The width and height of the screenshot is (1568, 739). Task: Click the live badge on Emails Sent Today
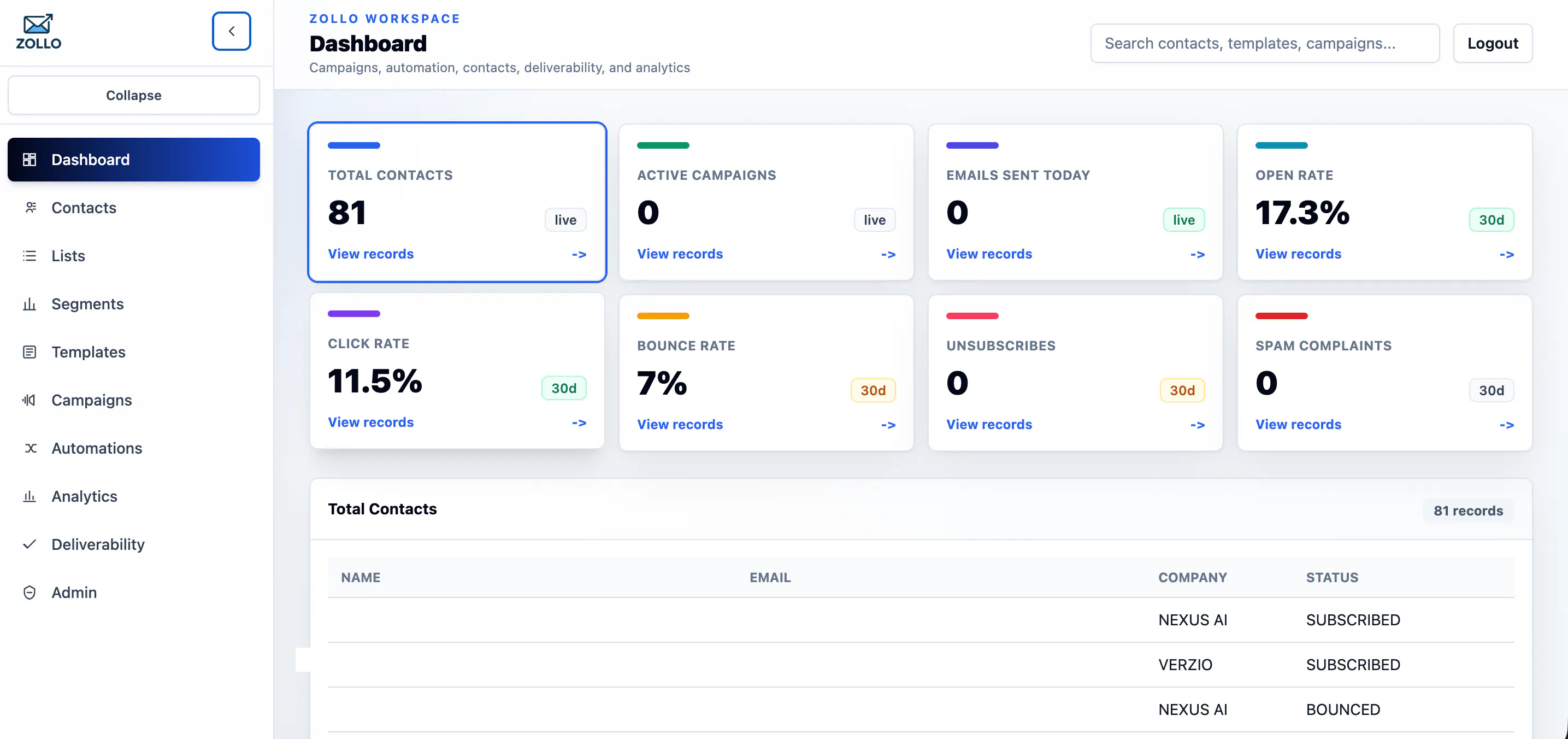(x=1184, y=220)
